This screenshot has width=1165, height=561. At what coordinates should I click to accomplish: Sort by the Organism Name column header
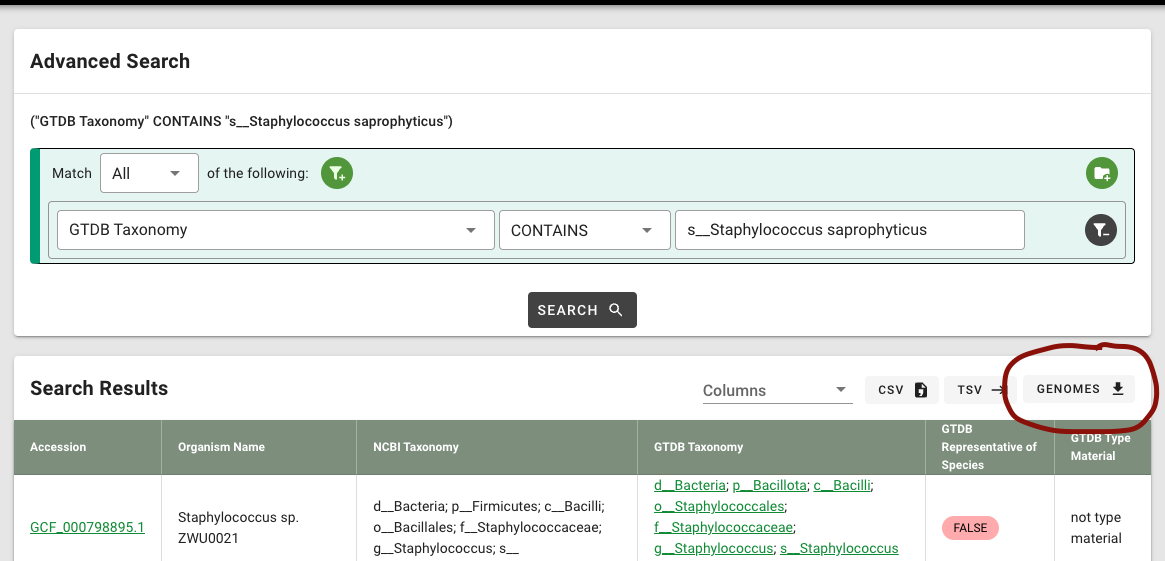(221, 447)
